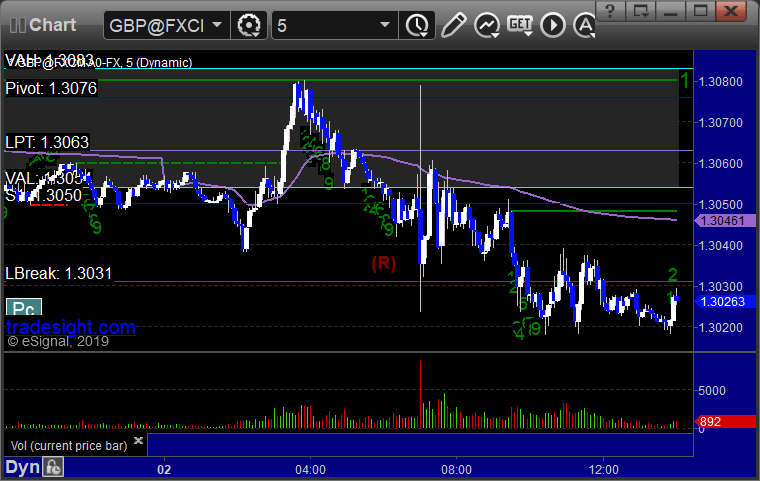Click the © eSignal, 2019 text
The height and width of the screenshot is (481, 760).
(58, 341)
